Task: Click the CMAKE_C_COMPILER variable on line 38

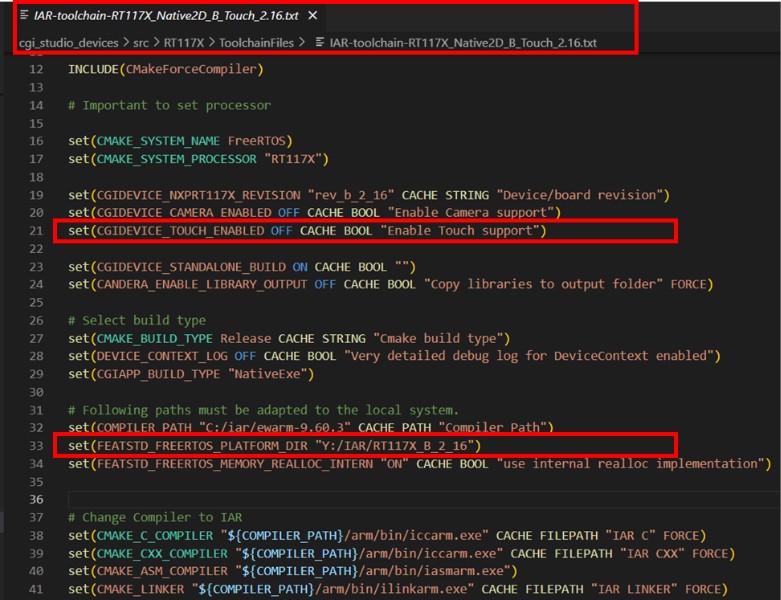Action: point(155,536)
